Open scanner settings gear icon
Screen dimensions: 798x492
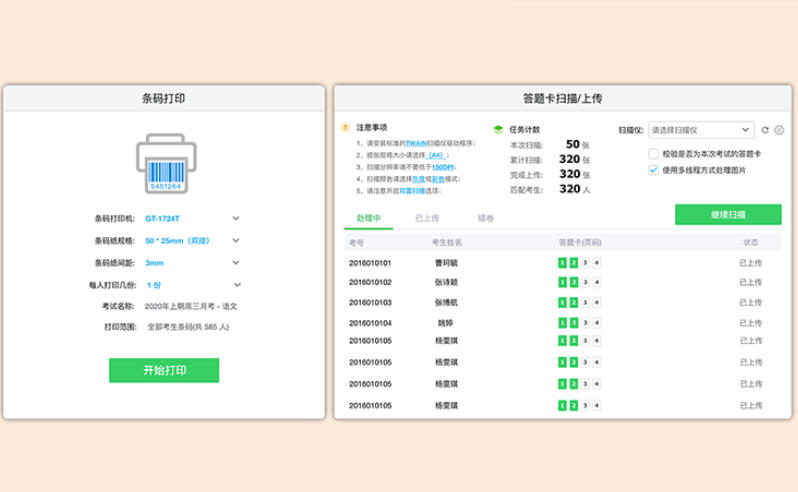[779, 130]
